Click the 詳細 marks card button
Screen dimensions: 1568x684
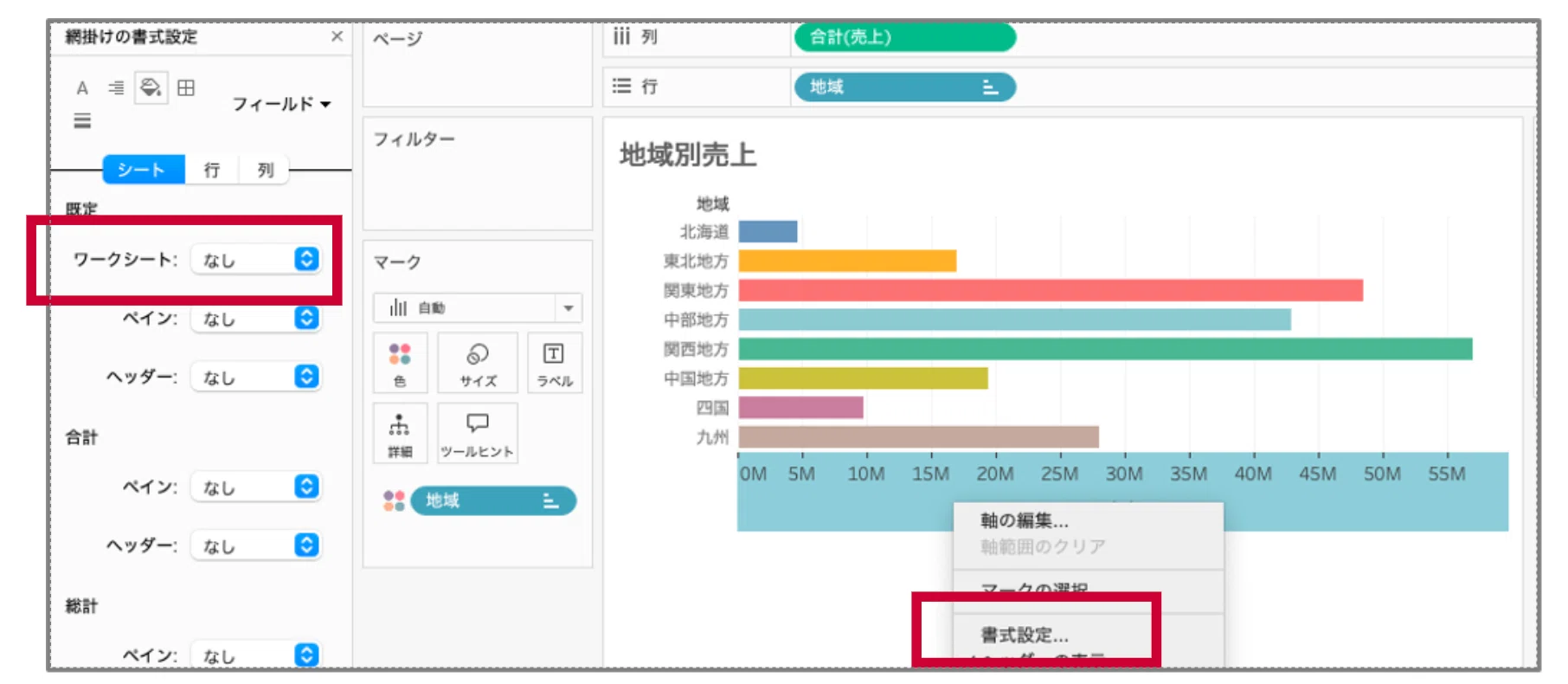pyautogui.click(x=400, y=434)
